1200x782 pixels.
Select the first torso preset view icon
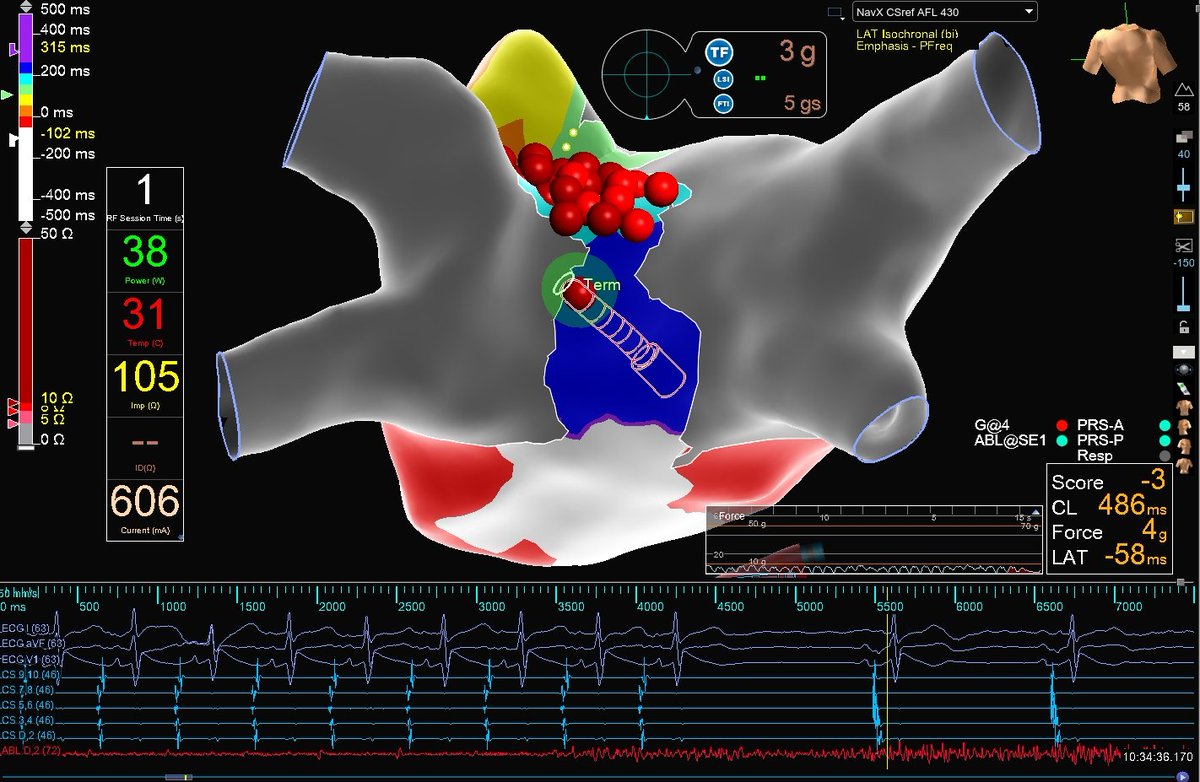coord(1184,406)
